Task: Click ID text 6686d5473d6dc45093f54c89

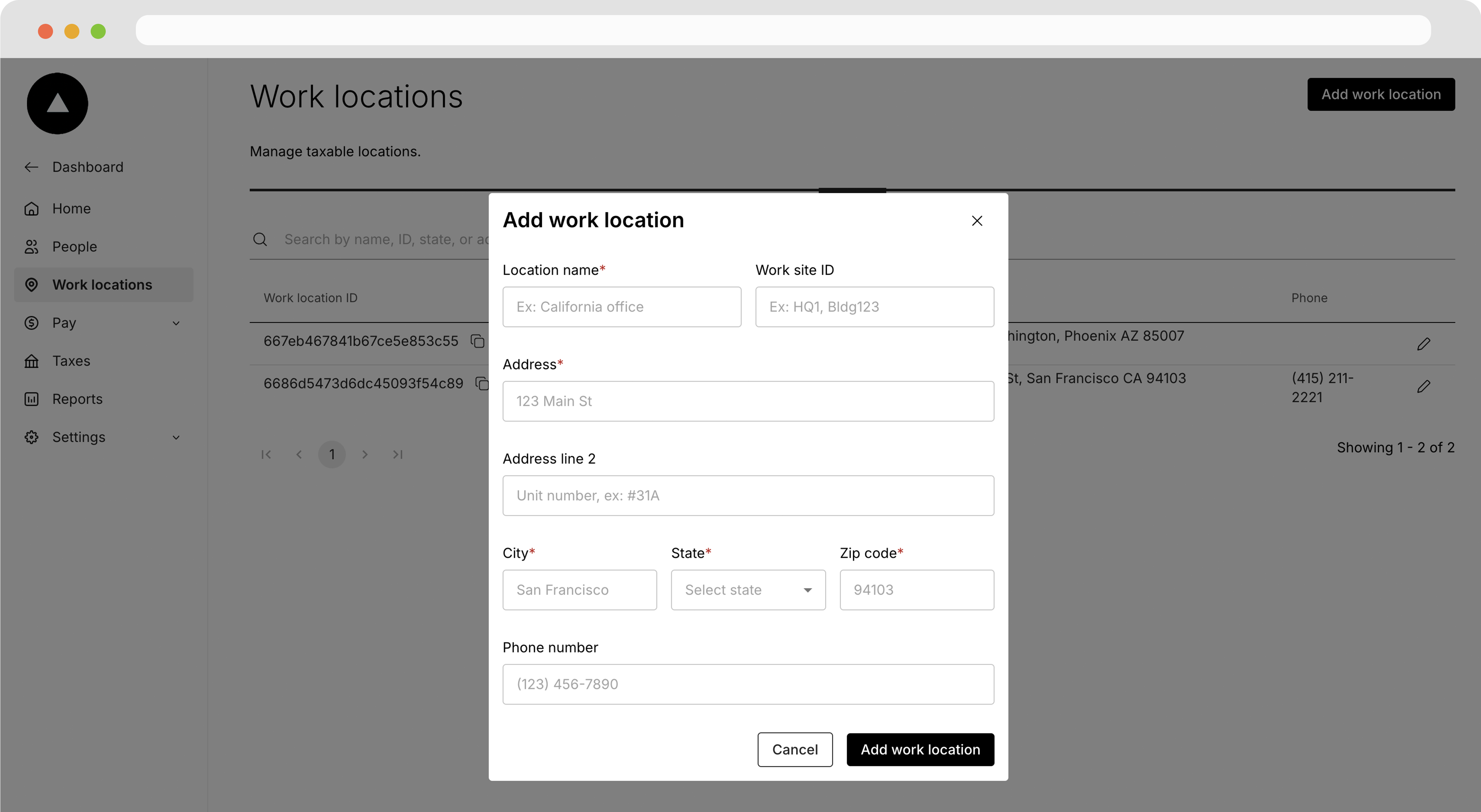Action: click(x=363, y=383)
